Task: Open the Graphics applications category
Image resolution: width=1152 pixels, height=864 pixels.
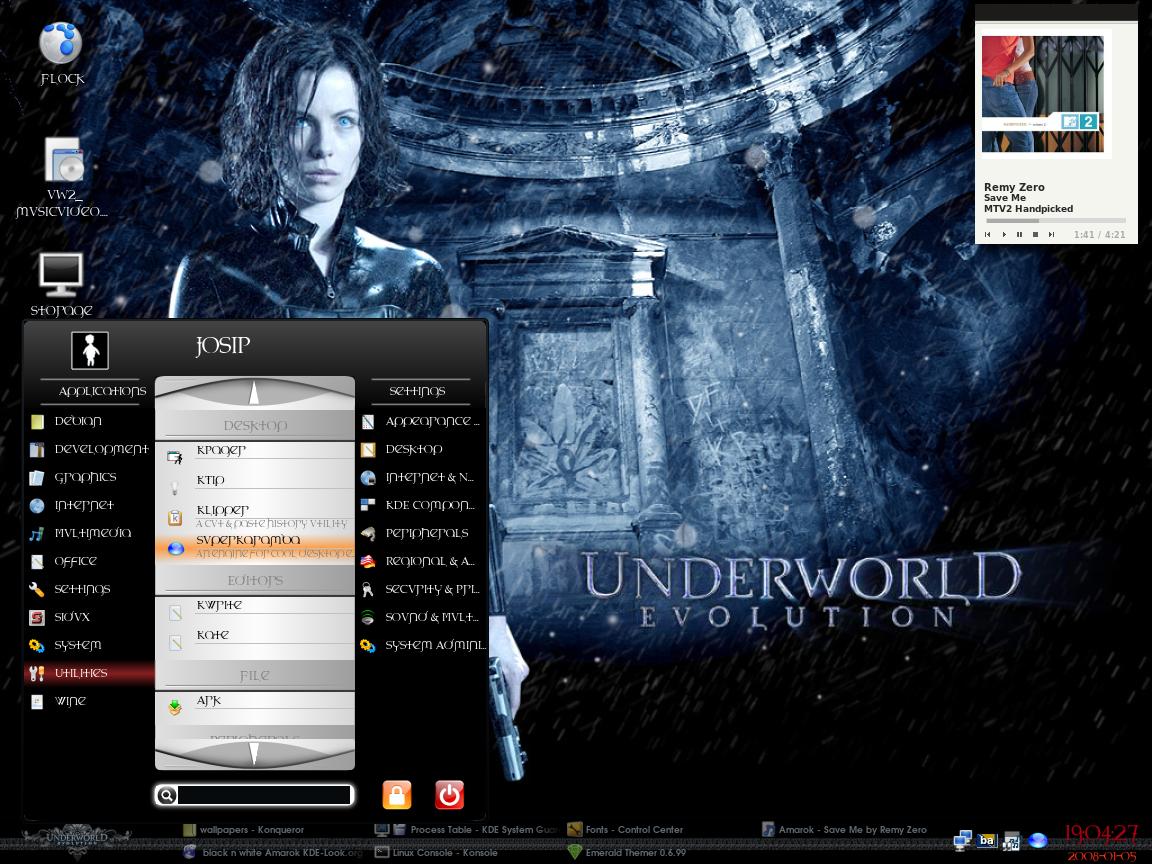Action: 89,477
